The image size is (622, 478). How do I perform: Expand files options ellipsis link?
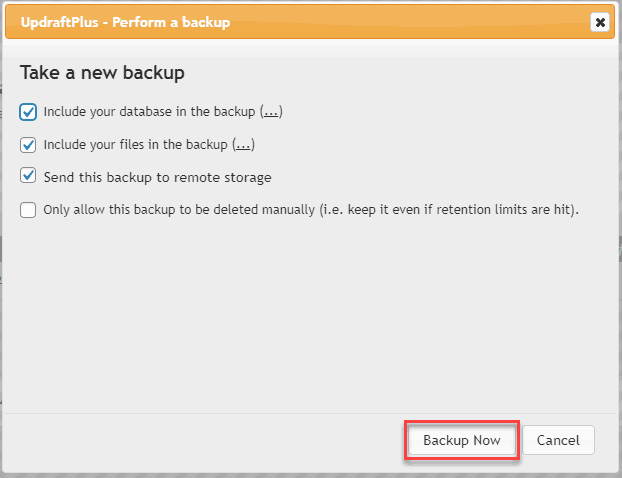pyautogui.click(x=243, y=145)
